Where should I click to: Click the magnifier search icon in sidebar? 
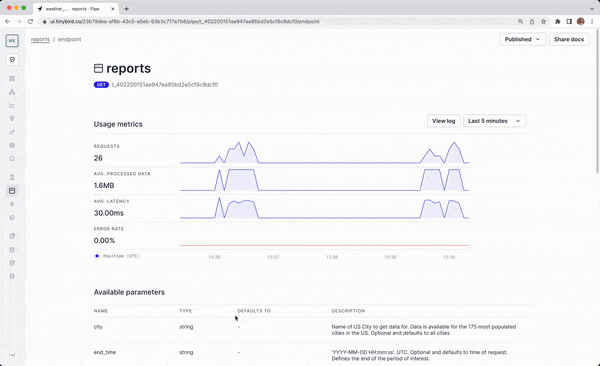(x=12, y=158)
